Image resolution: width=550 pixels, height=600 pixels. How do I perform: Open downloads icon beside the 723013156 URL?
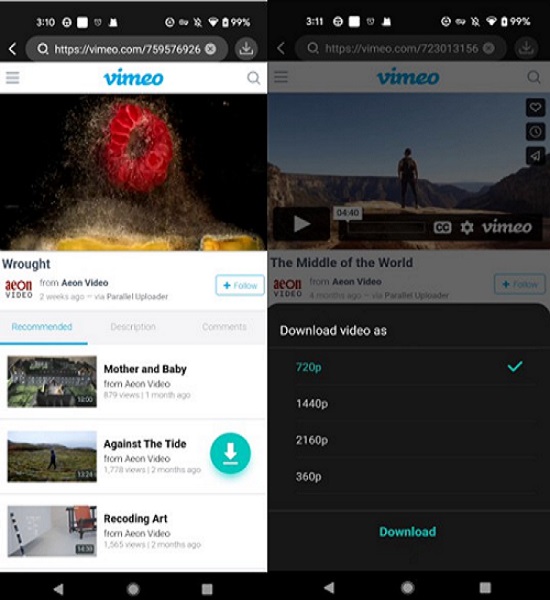527,48
